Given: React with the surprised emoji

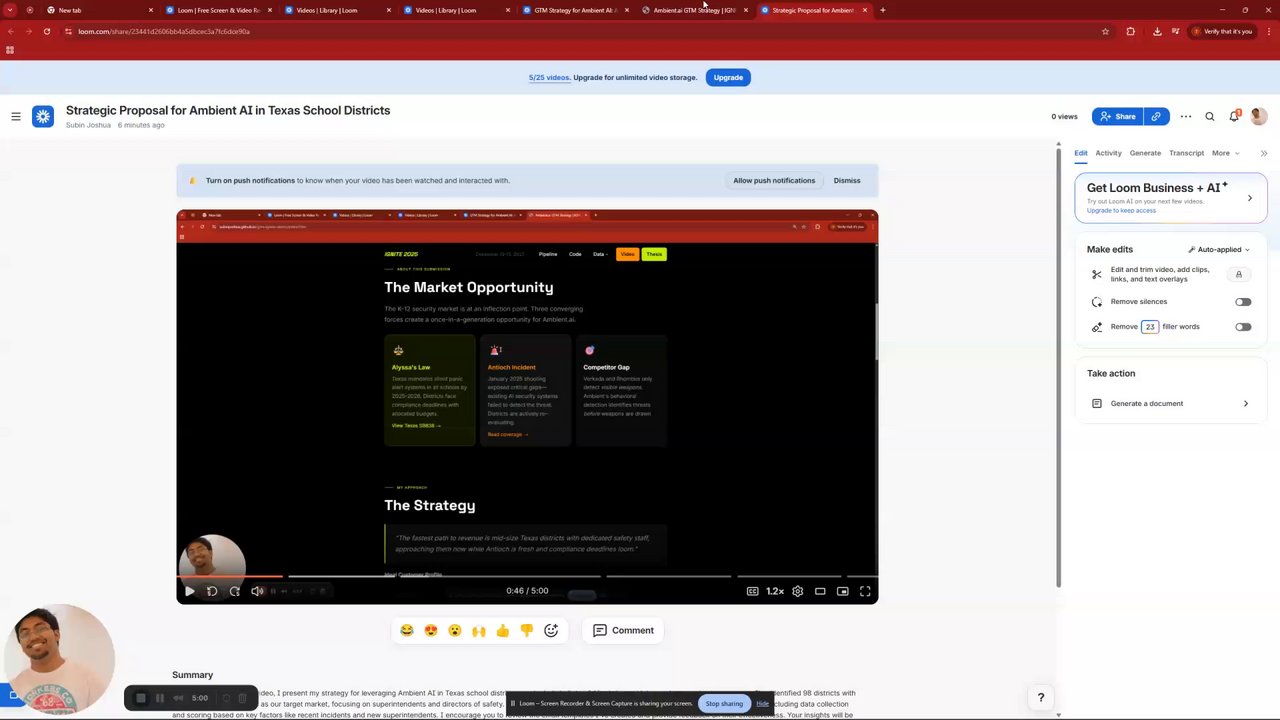Looking at the screenshot, I should tap(455, 630).
